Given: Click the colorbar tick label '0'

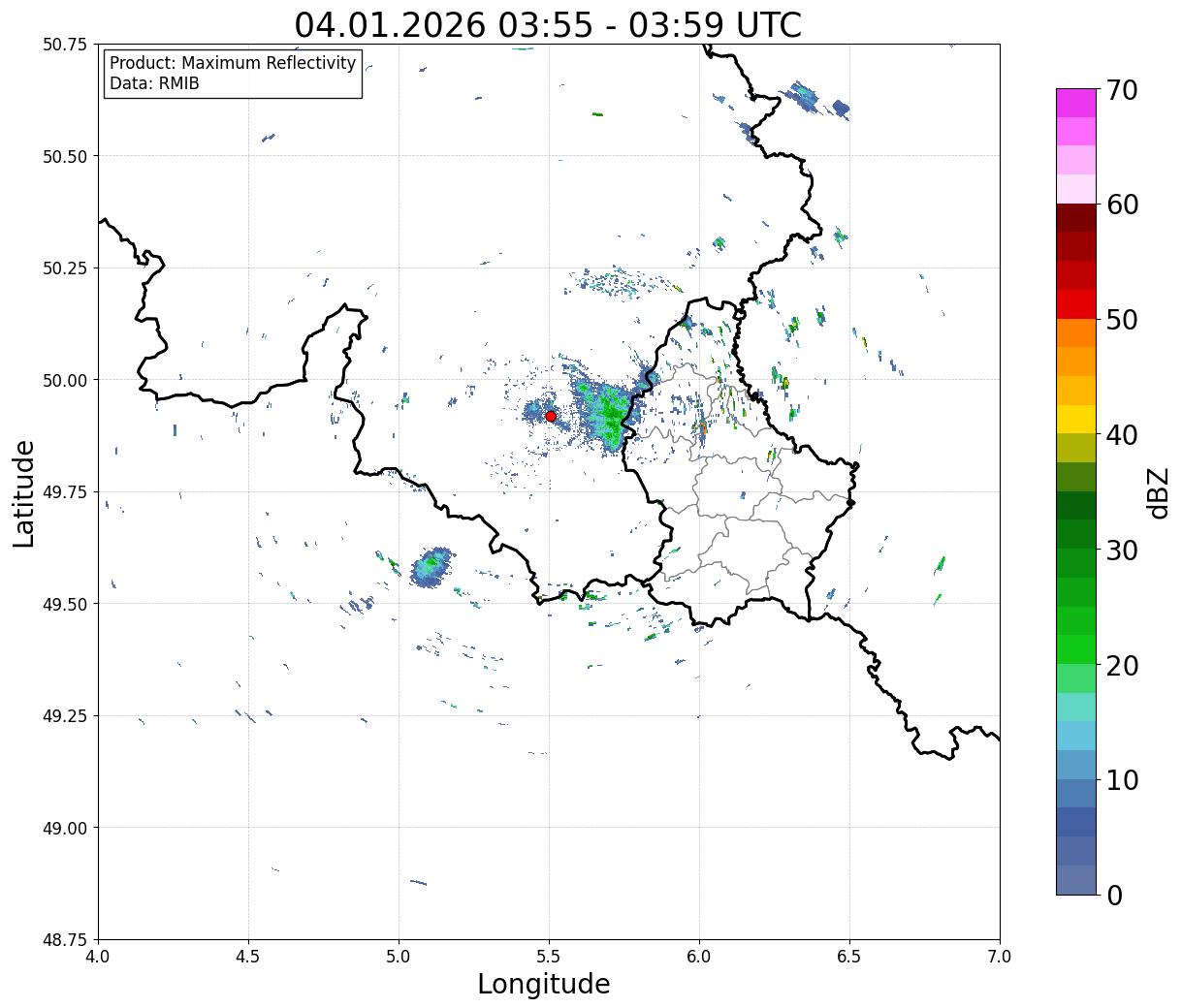Looking at the screenshot, I should coord(1114,895).
